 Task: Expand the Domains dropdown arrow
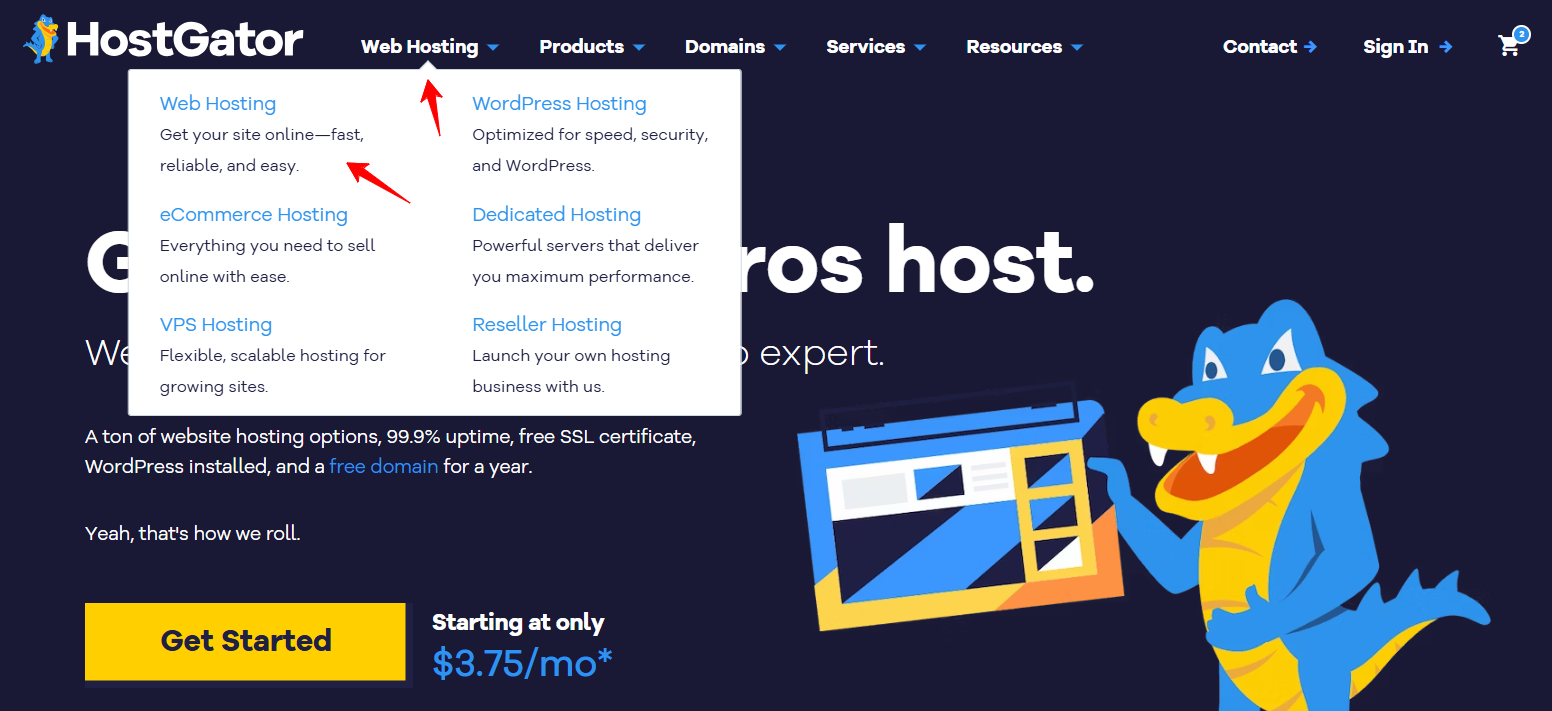tap(780, 47)
